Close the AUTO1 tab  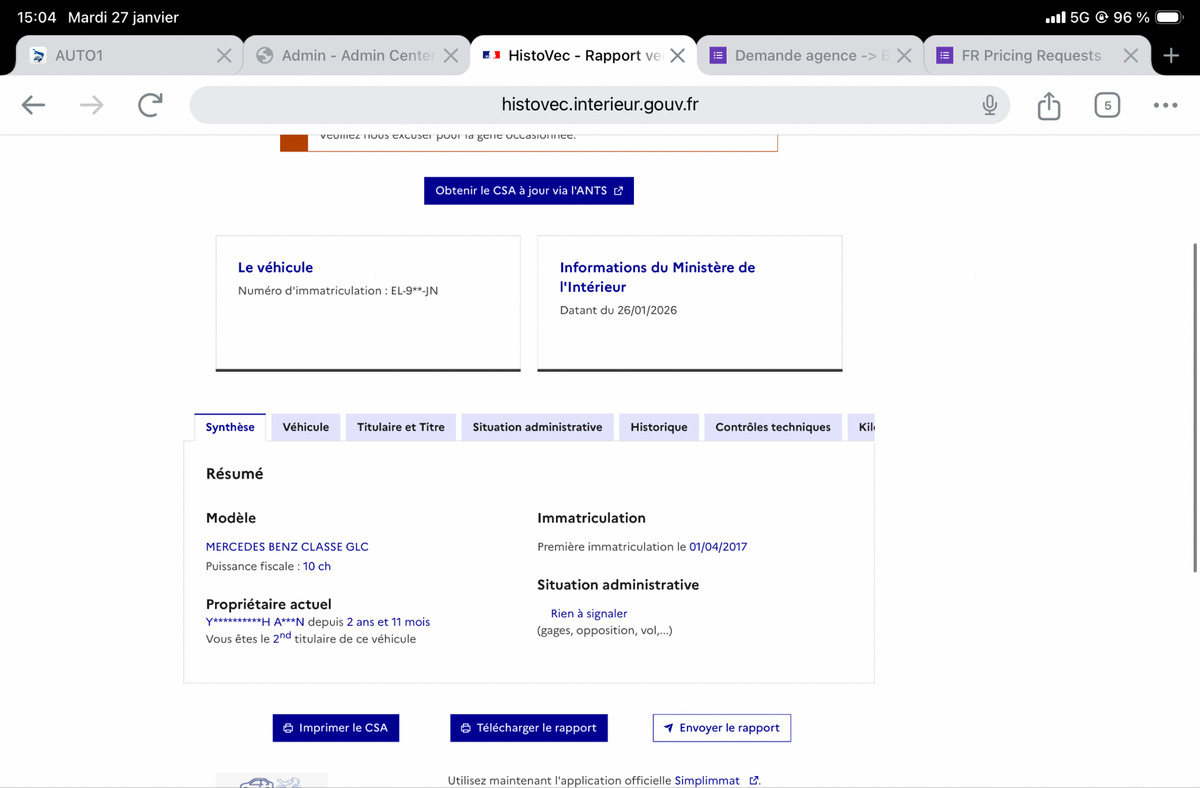pyautogui.click(x=224, y=56)
